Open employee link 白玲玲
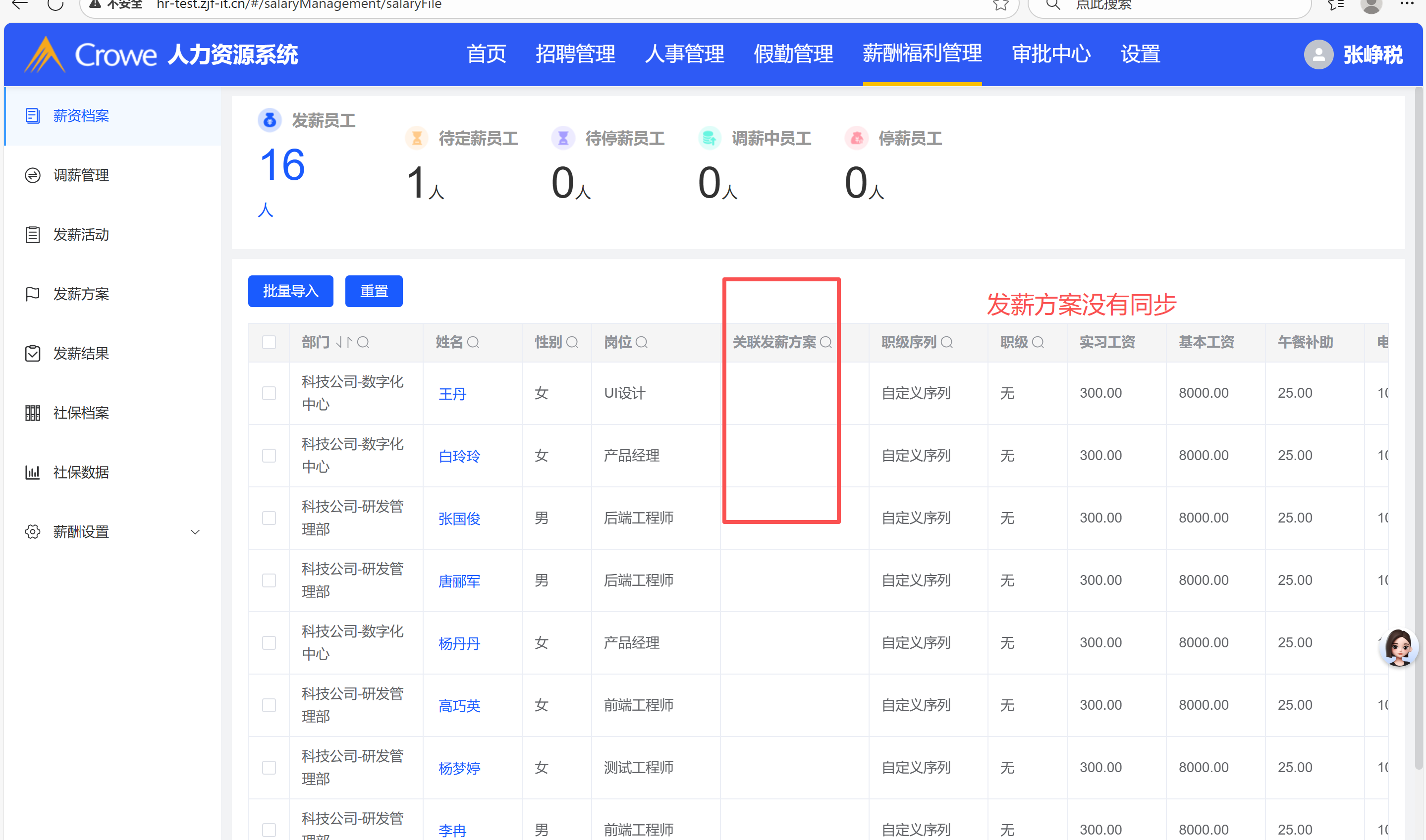1426x840 pixels. tap(459, 456)
